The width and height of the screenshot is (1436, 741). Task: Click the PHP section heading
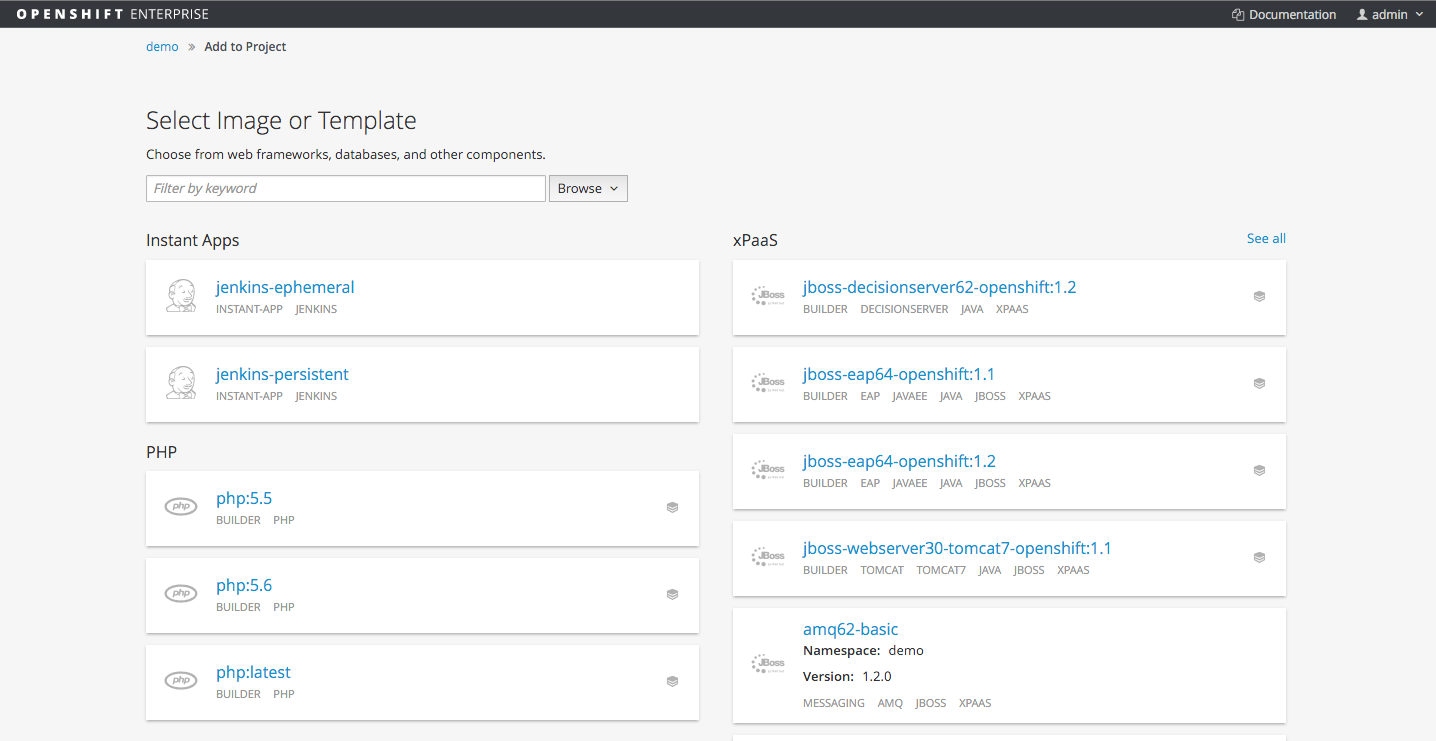coord(161,452)
